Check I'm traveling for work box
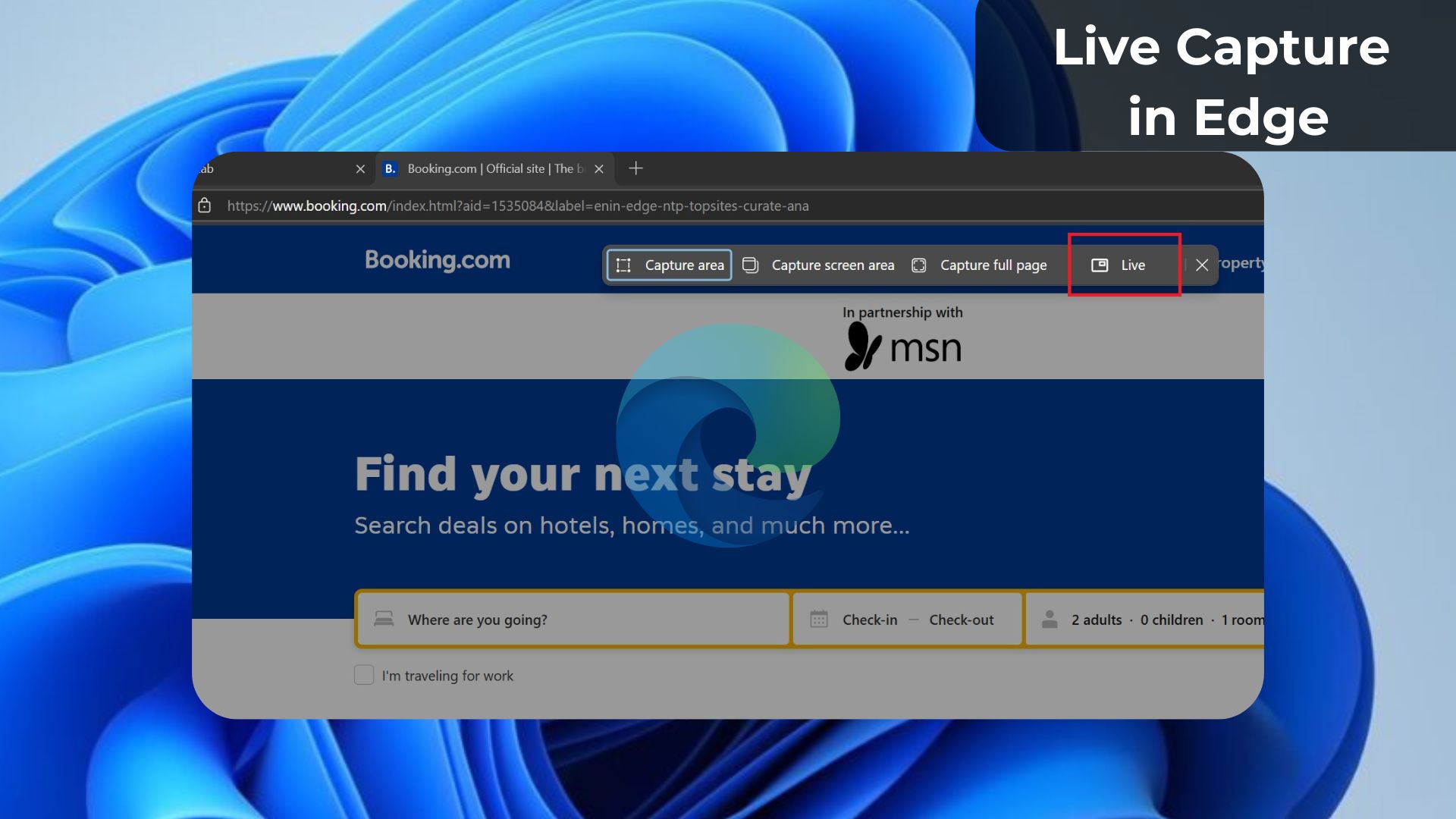1456x819 pixels. pos(364,675)
